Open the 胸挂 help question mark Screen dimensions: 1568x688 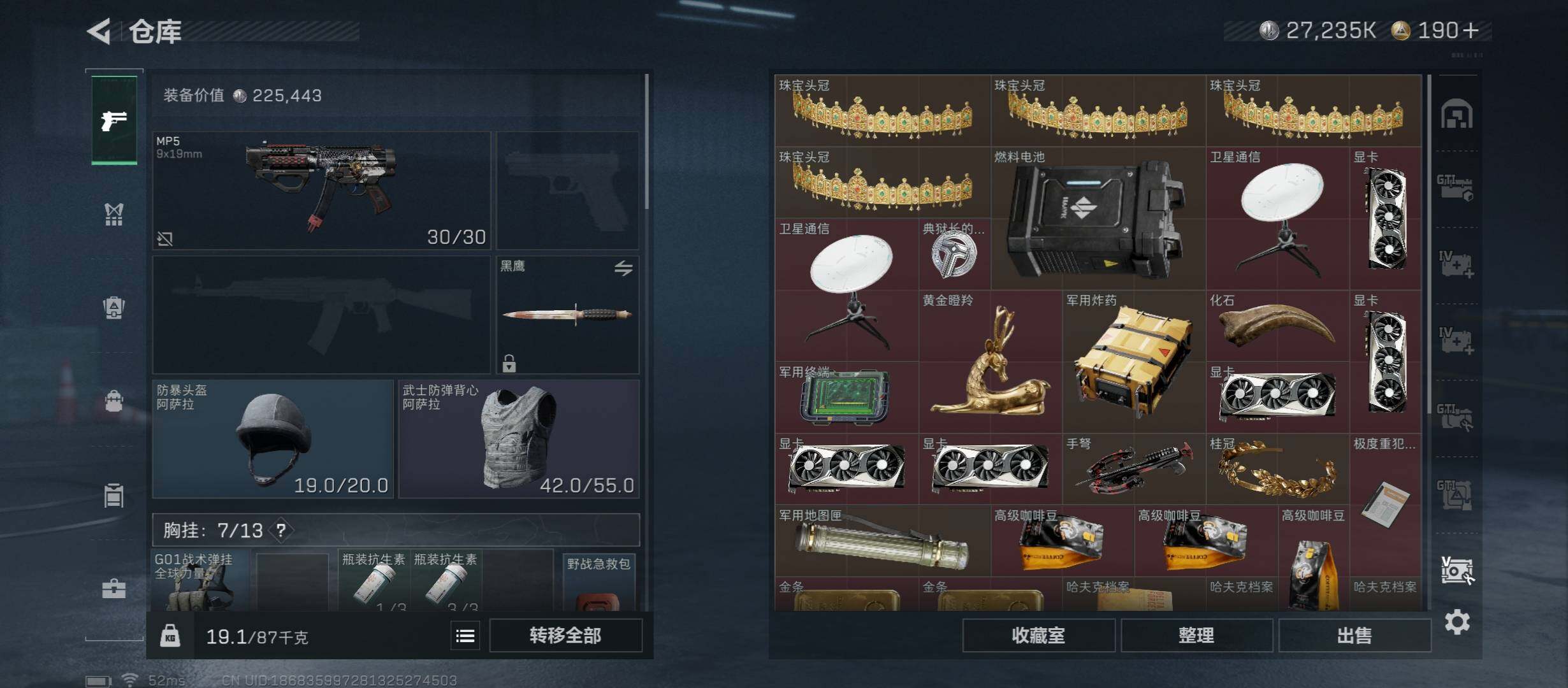[281, 530]
